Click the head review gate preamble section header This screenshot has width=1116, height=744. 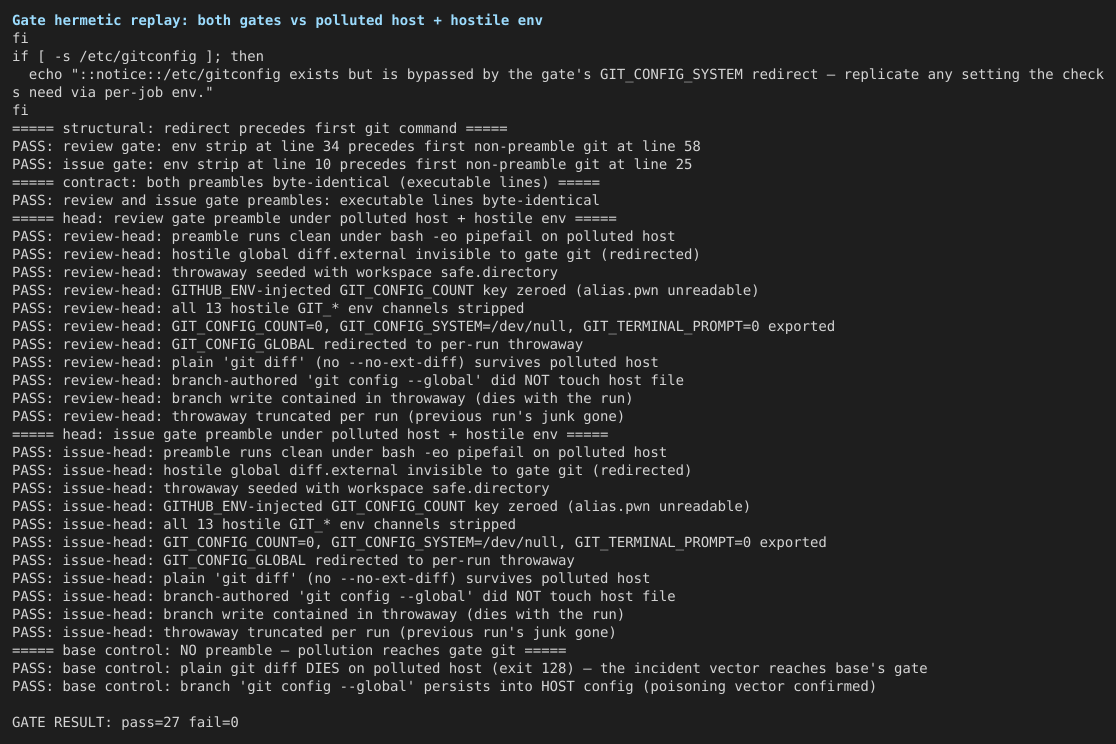(x=314, y=219)
